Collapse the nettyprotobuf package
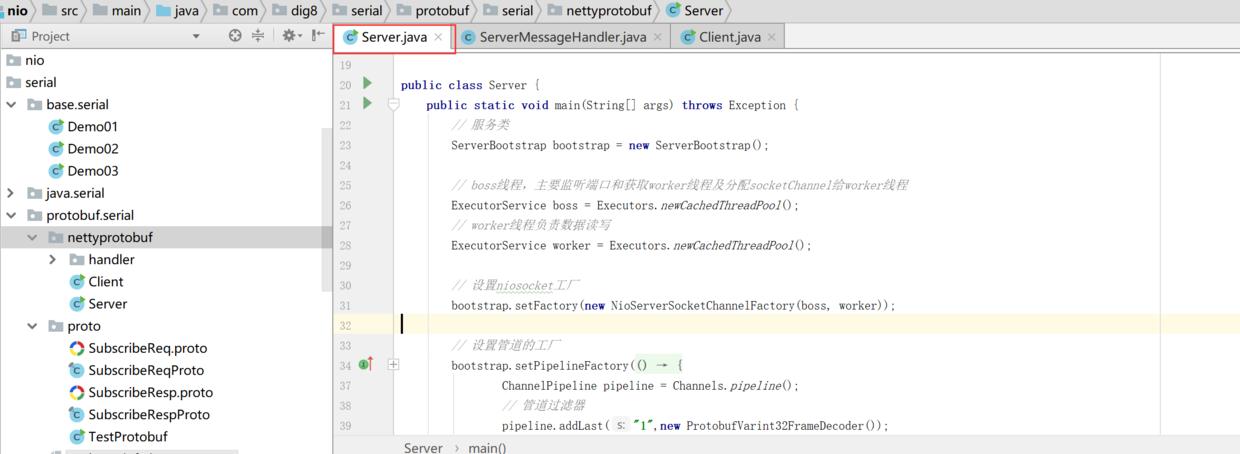Screen dimensions: 1240x454 (32, 238)
